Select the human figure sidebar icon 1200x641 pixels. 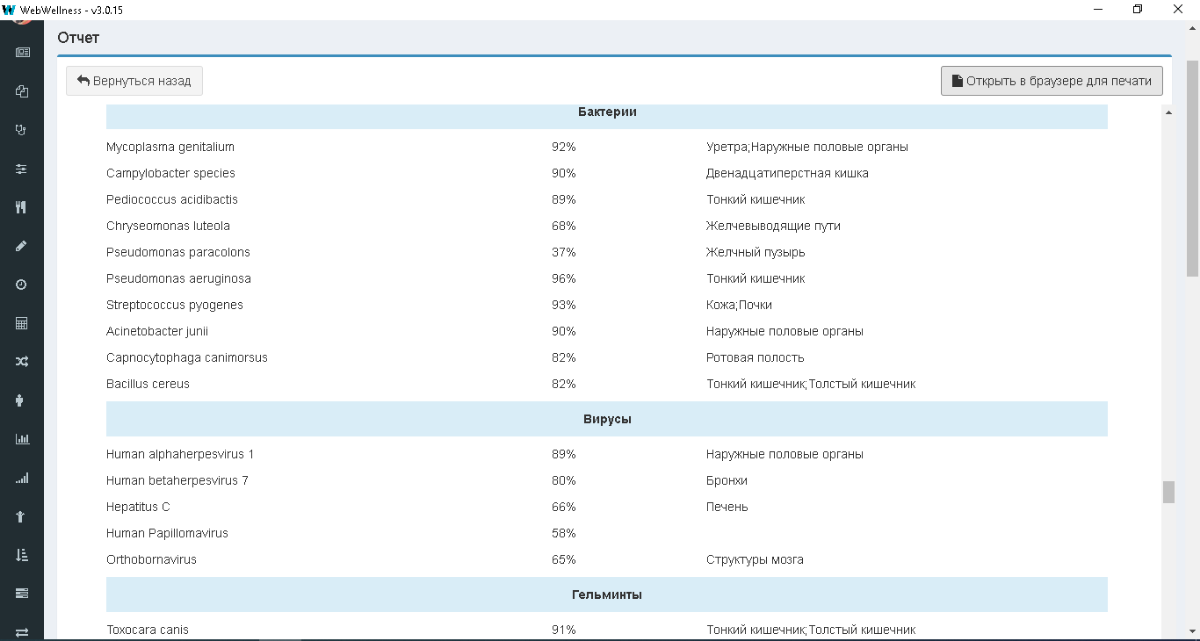(22, 401)
